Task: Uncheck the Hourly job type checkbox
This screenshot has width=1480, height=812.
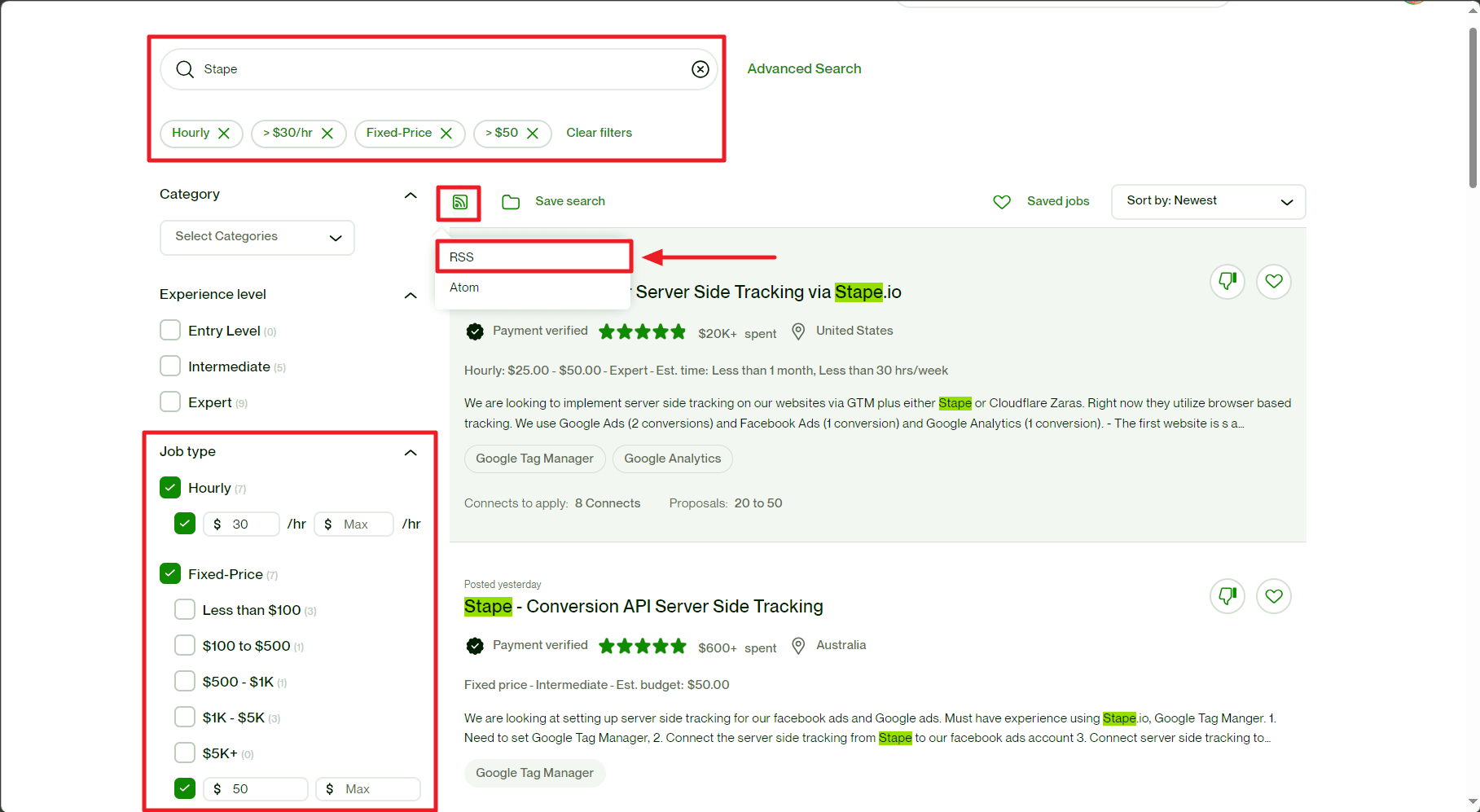Action: pyautogui.click(x=170, y=488)
